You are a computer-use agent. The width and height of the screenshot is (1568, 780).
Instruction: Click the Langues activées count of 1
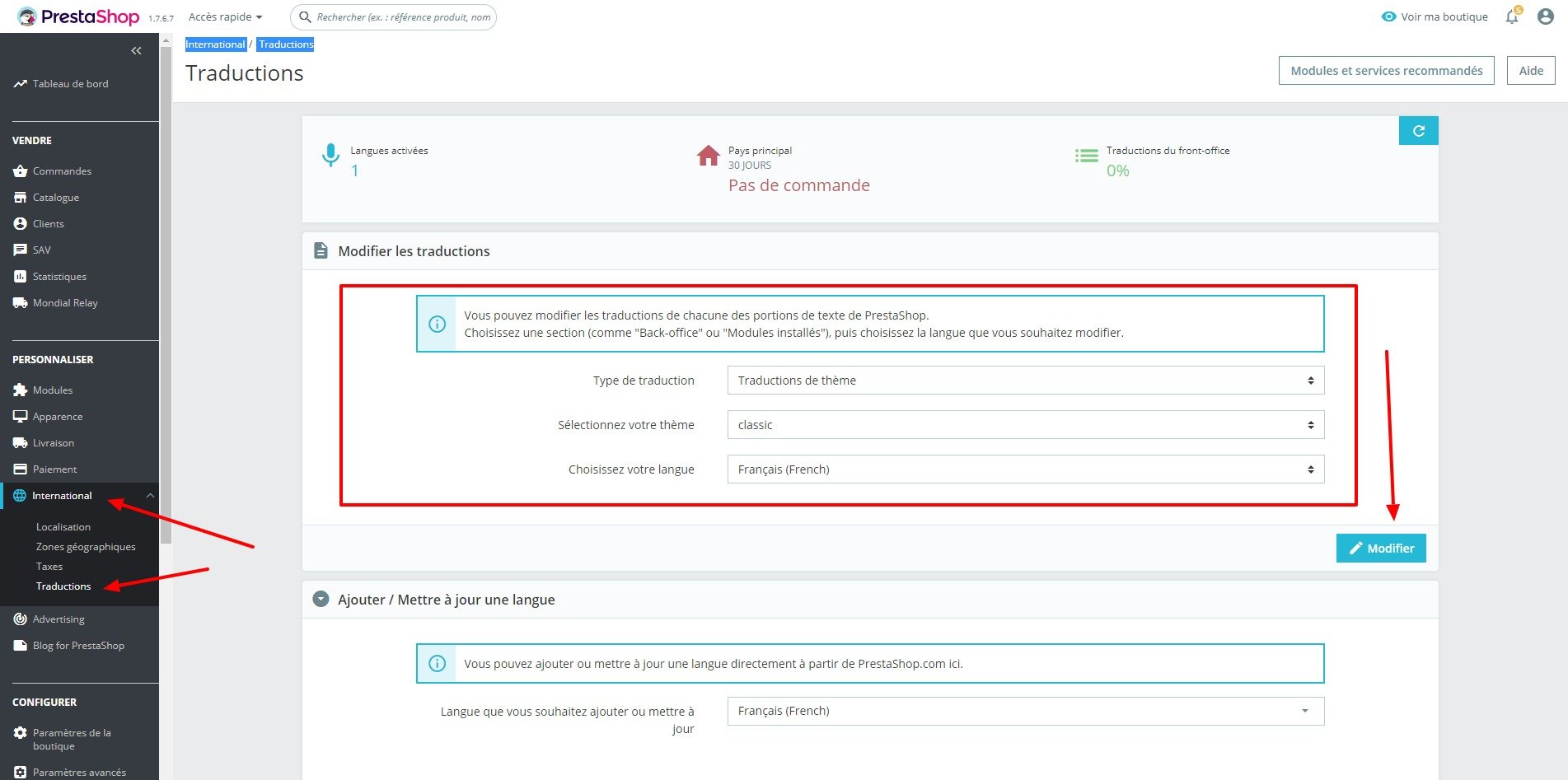355,170
